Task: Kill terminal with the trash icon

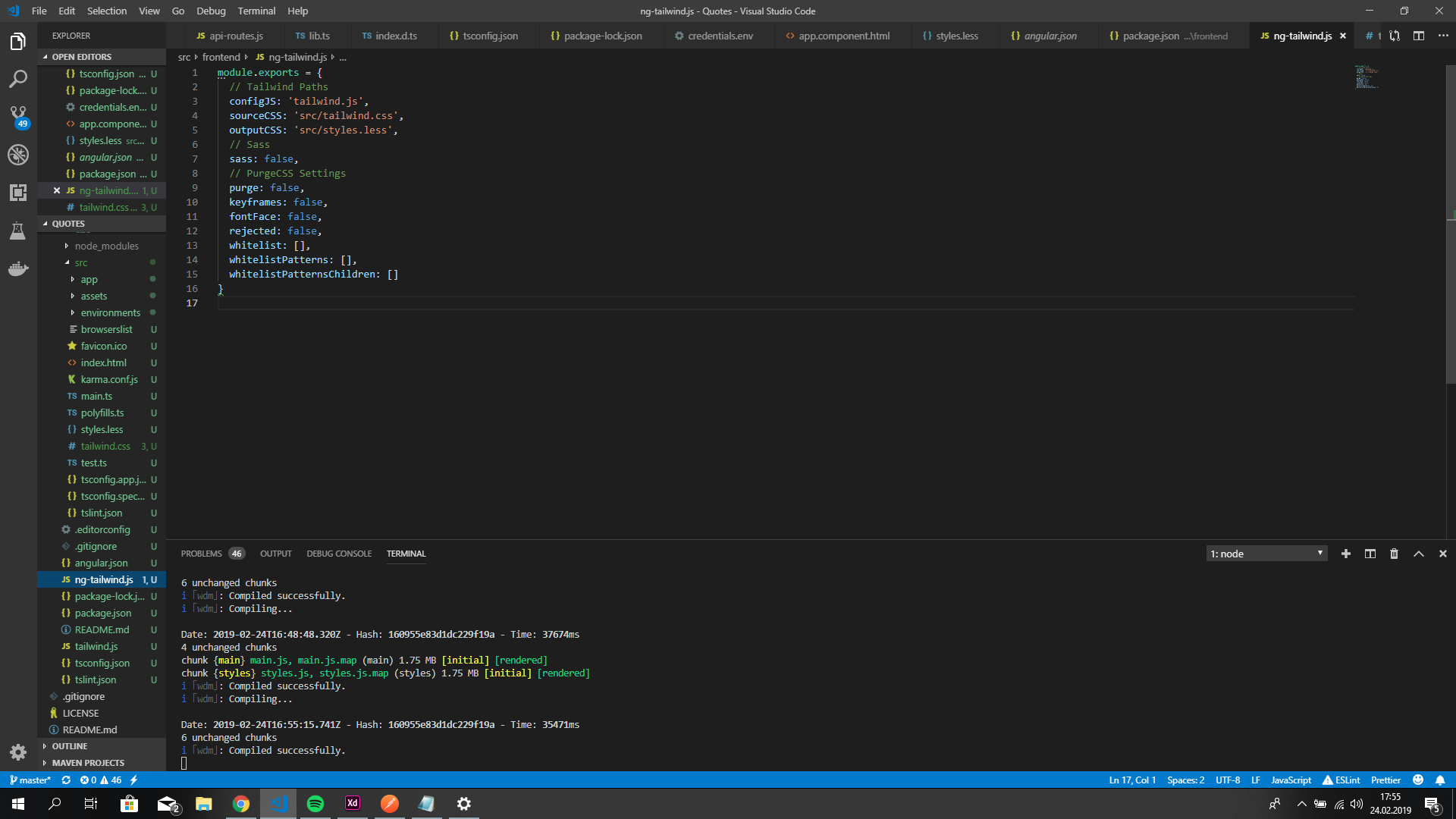Action: [x=1394, y=554]
